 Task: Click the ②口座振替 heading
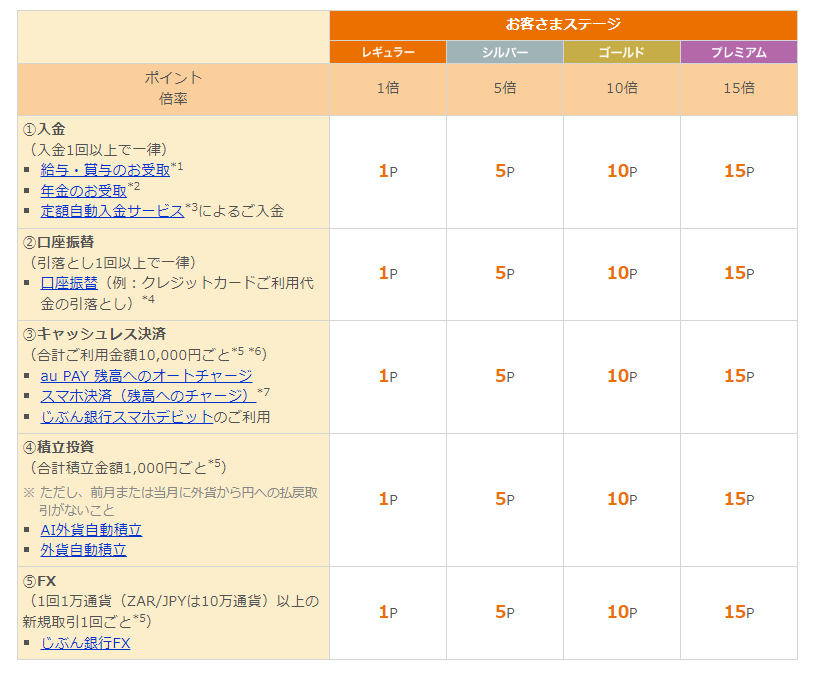coord(58,242)
